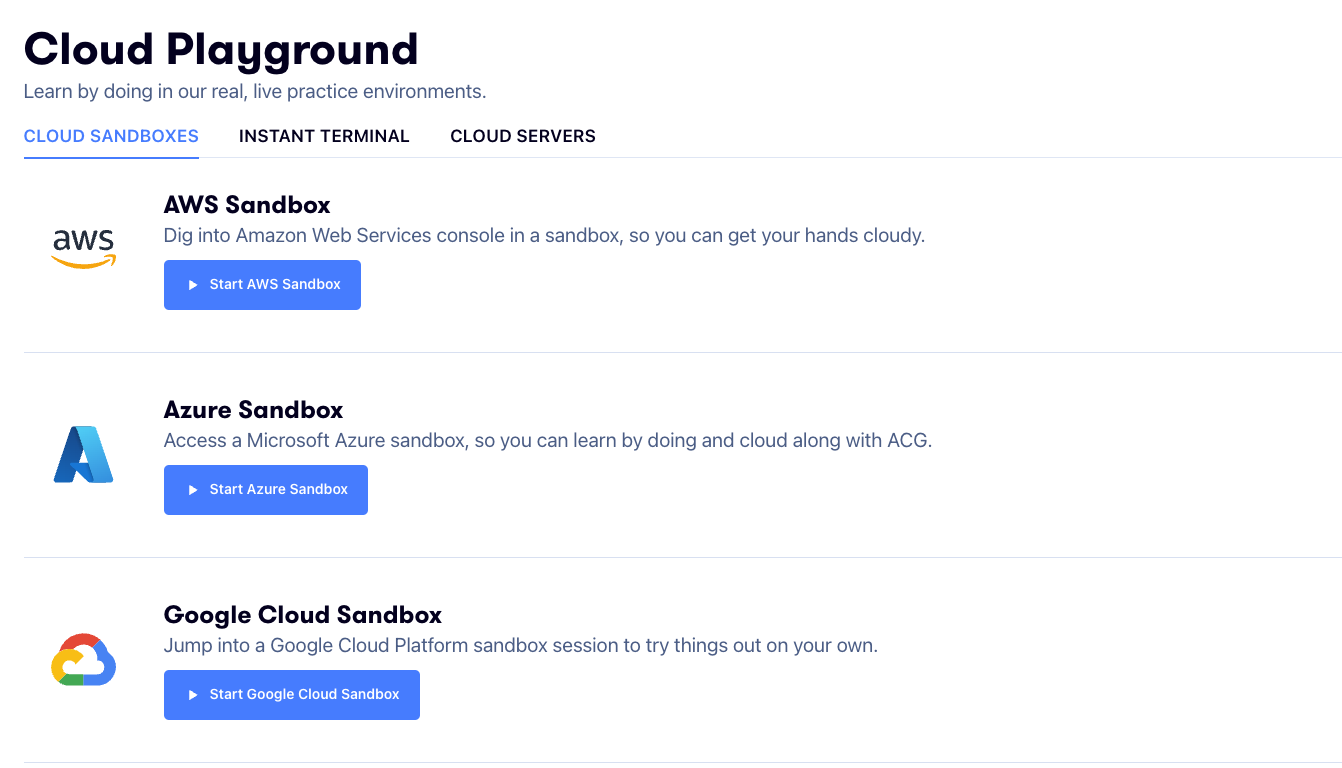The width and height of the screenshot is (1342, 768).
Task: Click the Google Cloud Sandbox heading
Action: click(302, 615)
